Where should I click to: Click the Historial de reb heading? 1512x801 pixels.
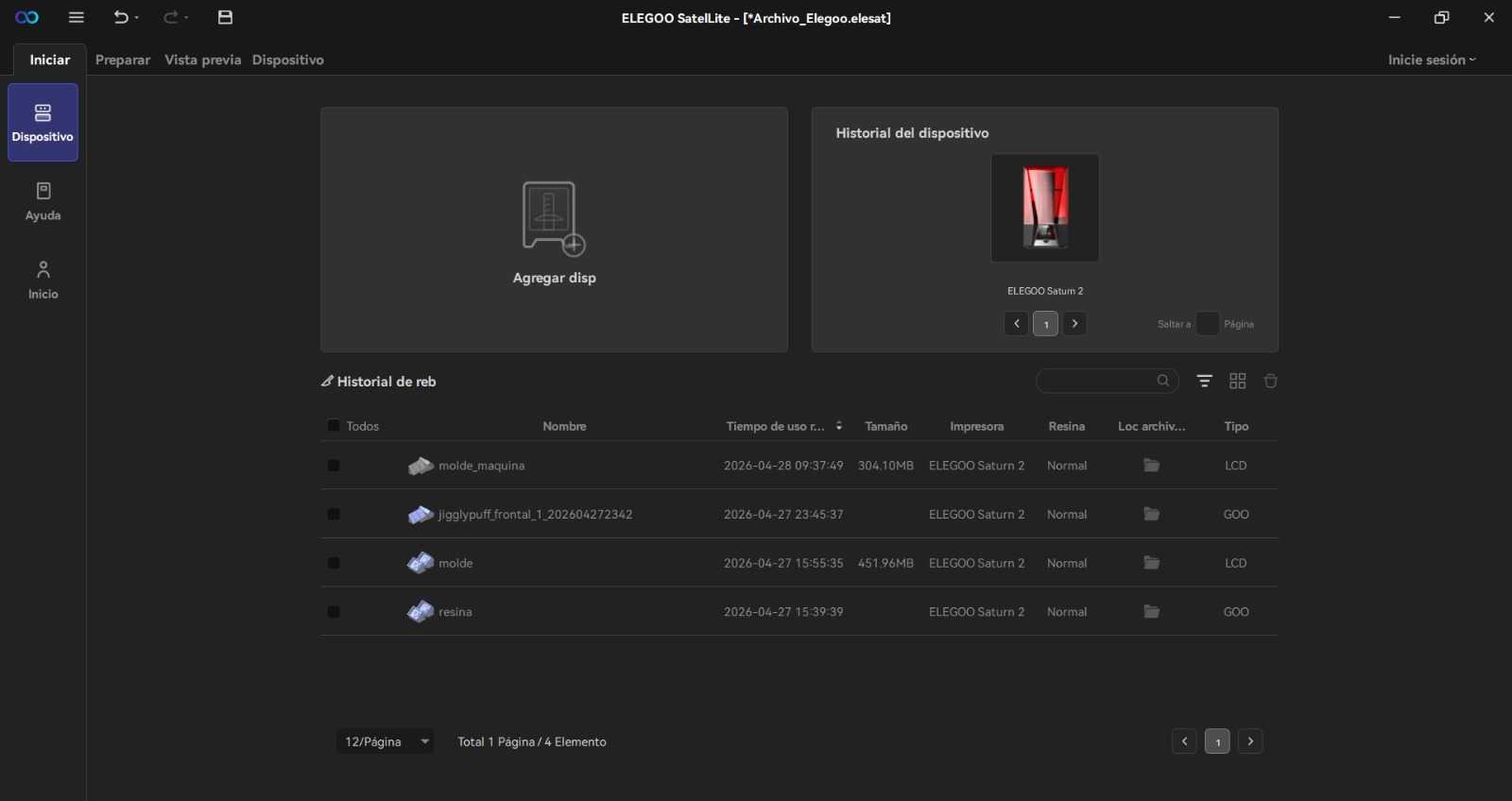(387, 382)
